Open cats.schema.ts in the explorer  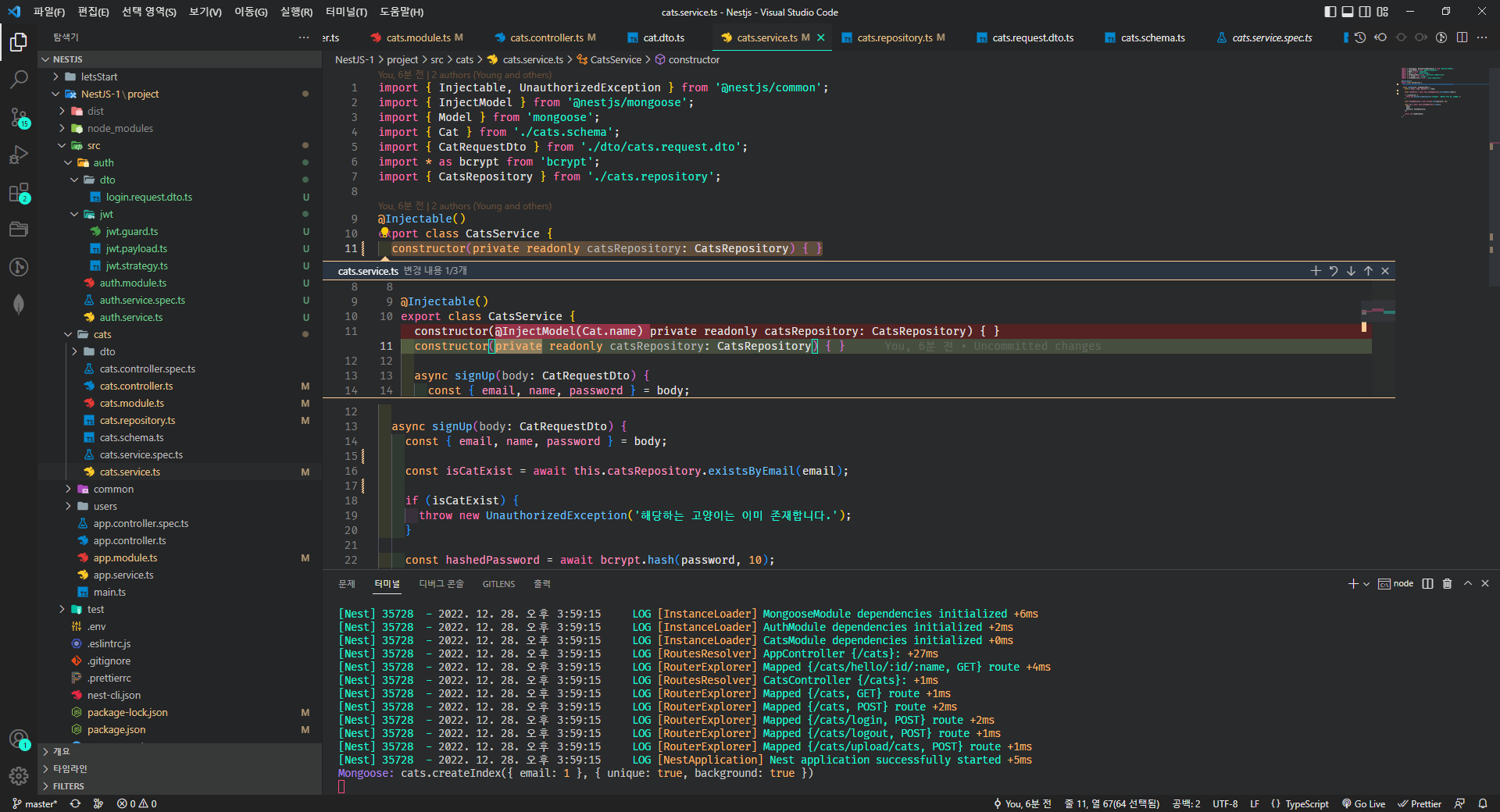[131, 438]
